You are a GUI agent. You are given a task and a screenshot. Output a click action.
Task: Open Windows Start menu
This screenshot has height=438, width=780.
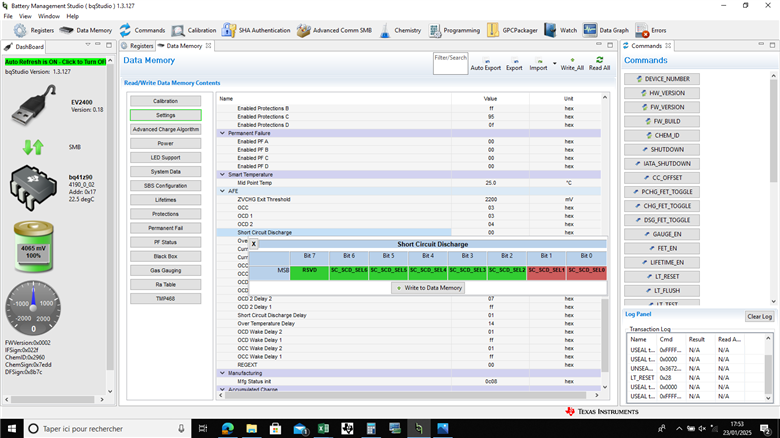(12, 428)
